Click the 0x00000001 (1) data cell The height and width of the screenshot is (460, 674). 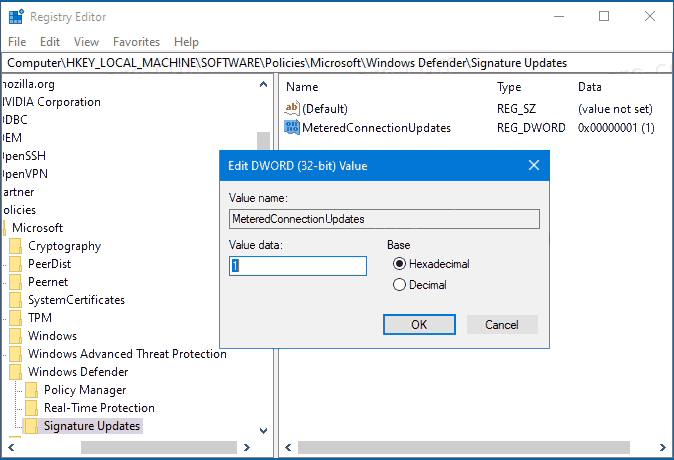click(x=616, y=128)
